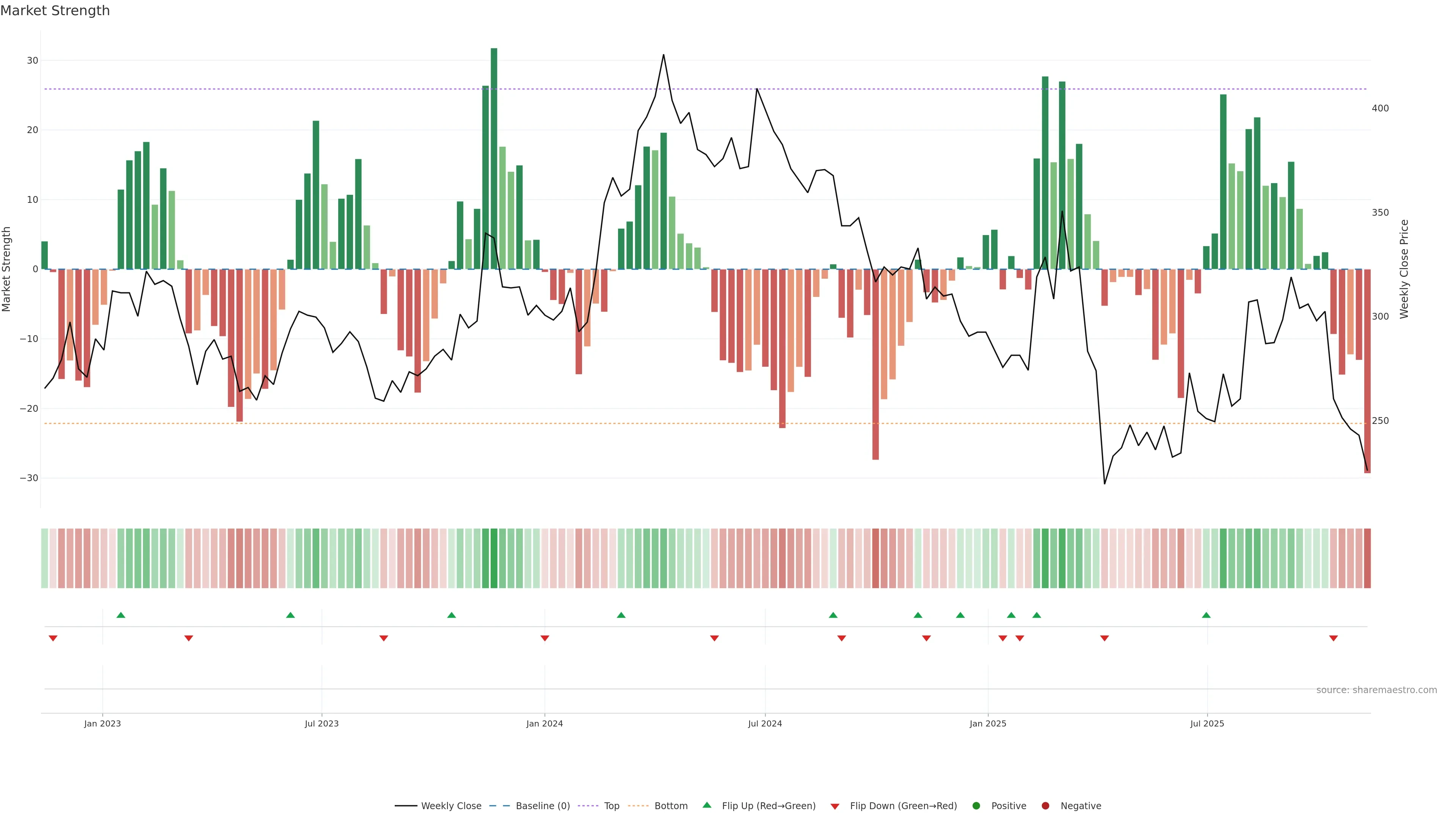Click the Jul 2024 x-axis label
This screenshot has height=819, width=1456.
pyautogui.click(x=765, y=723)
